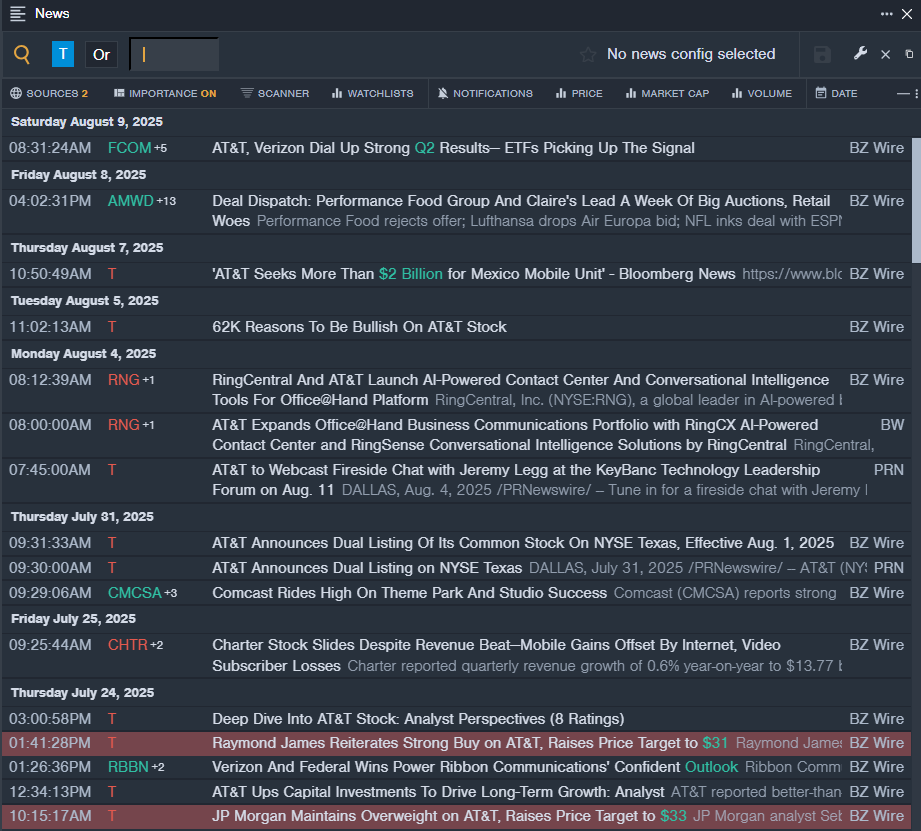Open 'AT&T Seeks More Than $2 Billion' headline
Screen dimensions: 921x831
(474, 274)
